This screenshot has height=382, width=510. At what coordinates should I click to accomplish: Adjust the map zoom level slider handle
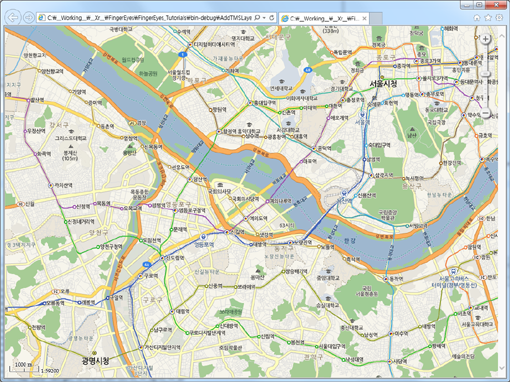(x=486, y=74)
